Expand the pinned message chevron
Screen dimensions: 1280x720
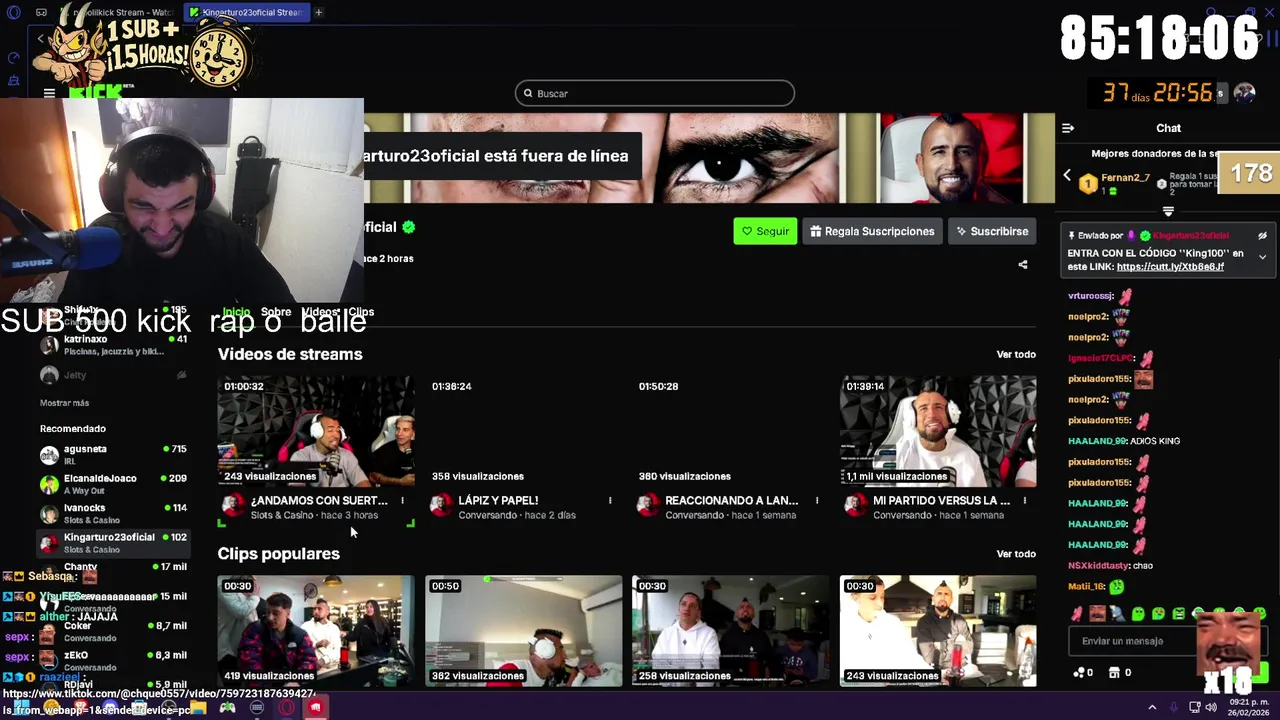1262,257
